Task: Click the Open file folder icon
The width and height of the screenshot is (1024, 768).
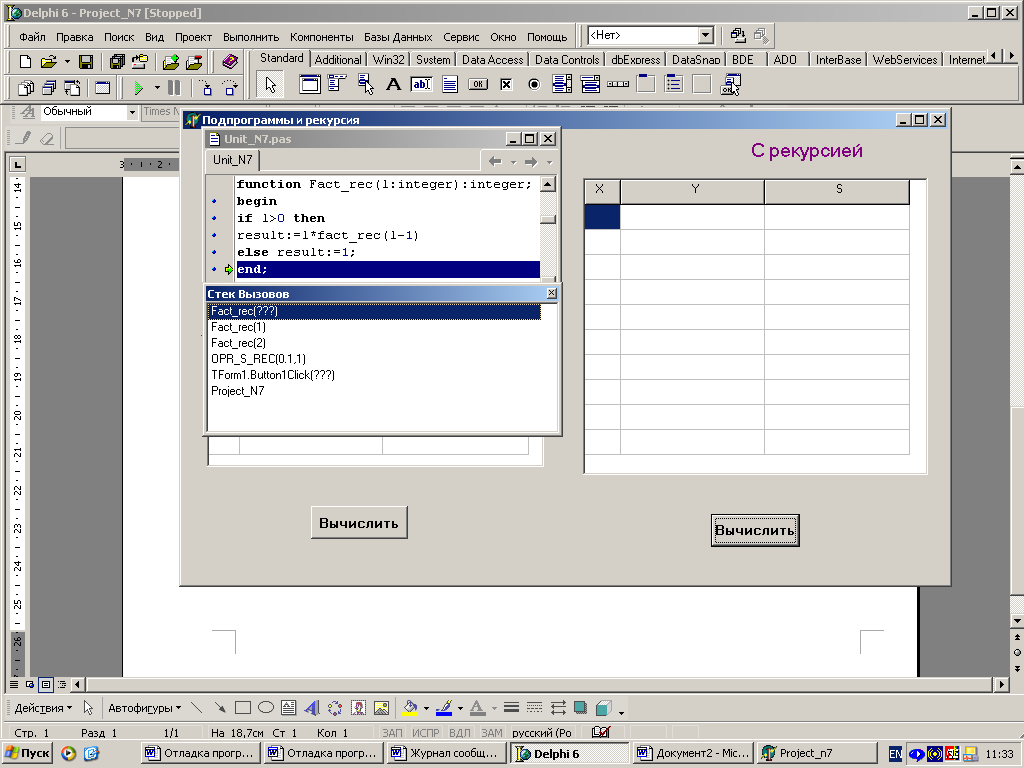Action: (48, 62)
